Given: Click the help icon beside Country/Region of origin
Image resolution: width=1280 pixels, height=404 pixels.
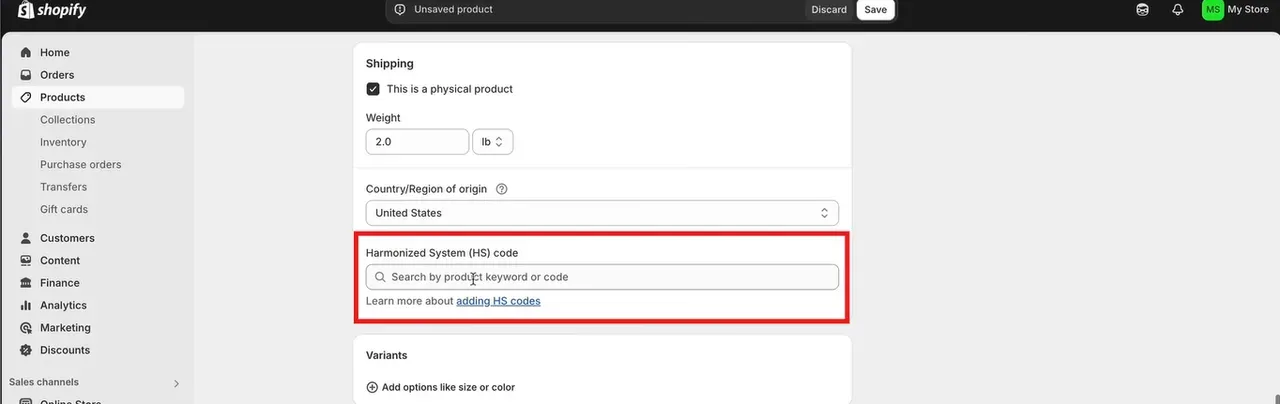Looking at the screenshot, I should pos(502,189).
